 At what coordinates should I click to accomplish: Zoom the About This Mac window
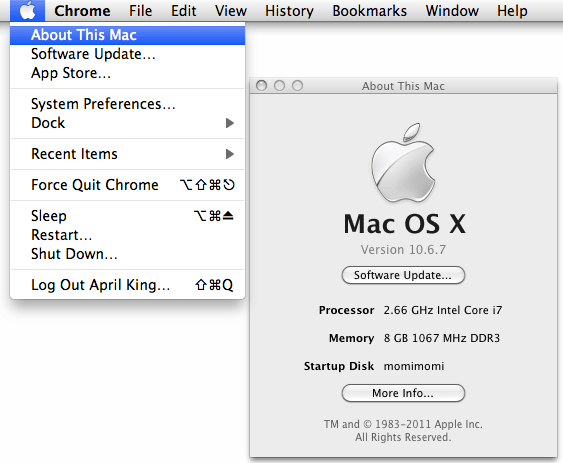[297, 85]
